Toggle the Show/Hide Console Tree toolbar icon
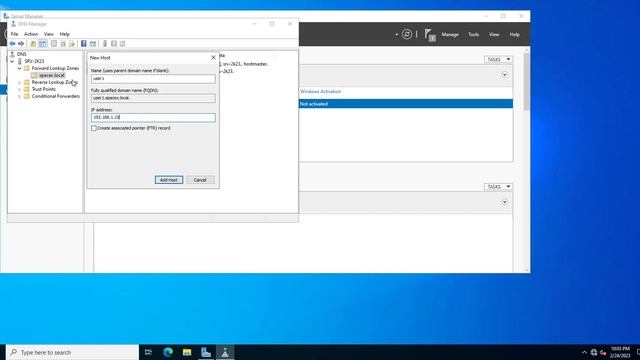This screenshot has width=640, height=360. tap(42, 44)
